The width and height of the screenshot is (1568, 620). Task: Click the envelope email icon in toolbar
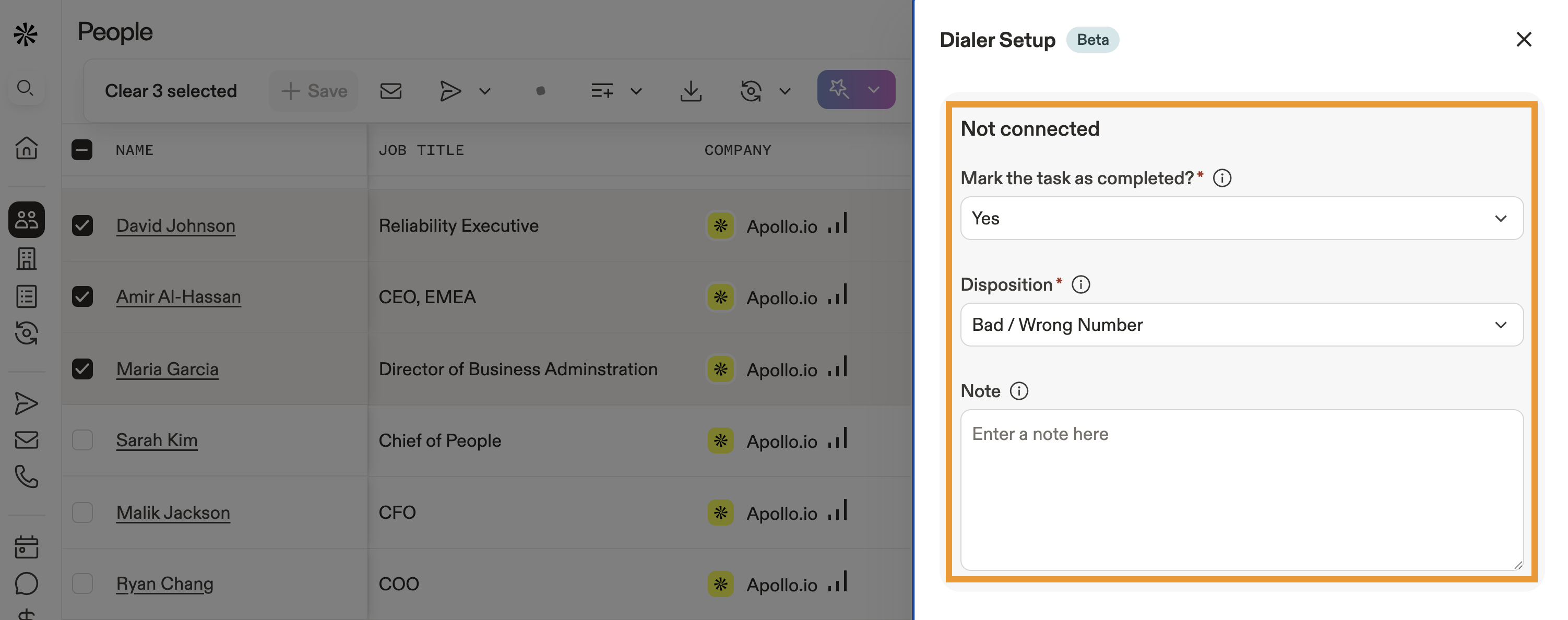390,91
